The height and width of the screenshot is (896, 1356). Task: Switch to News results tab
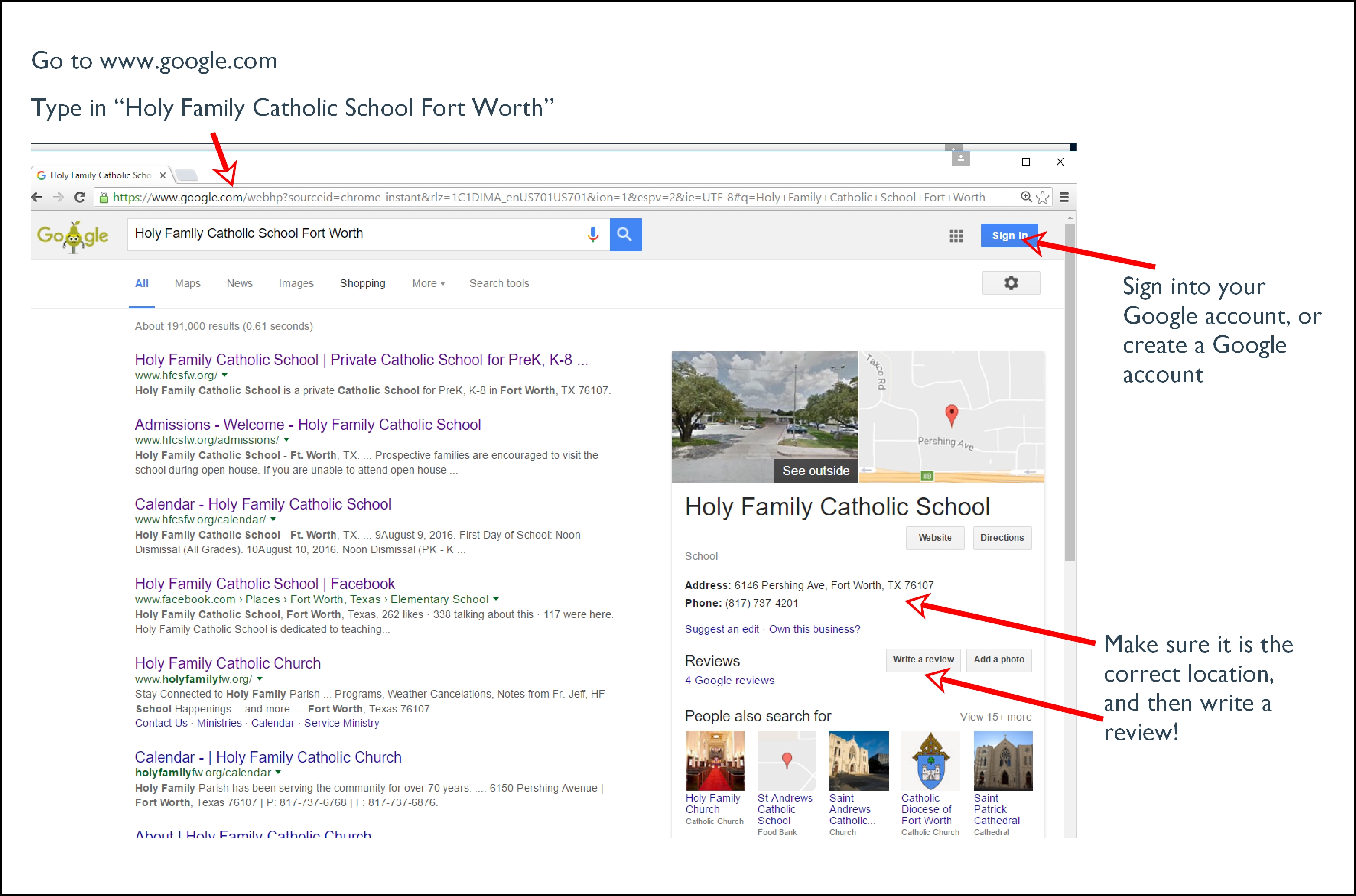(x=239, y=283)
